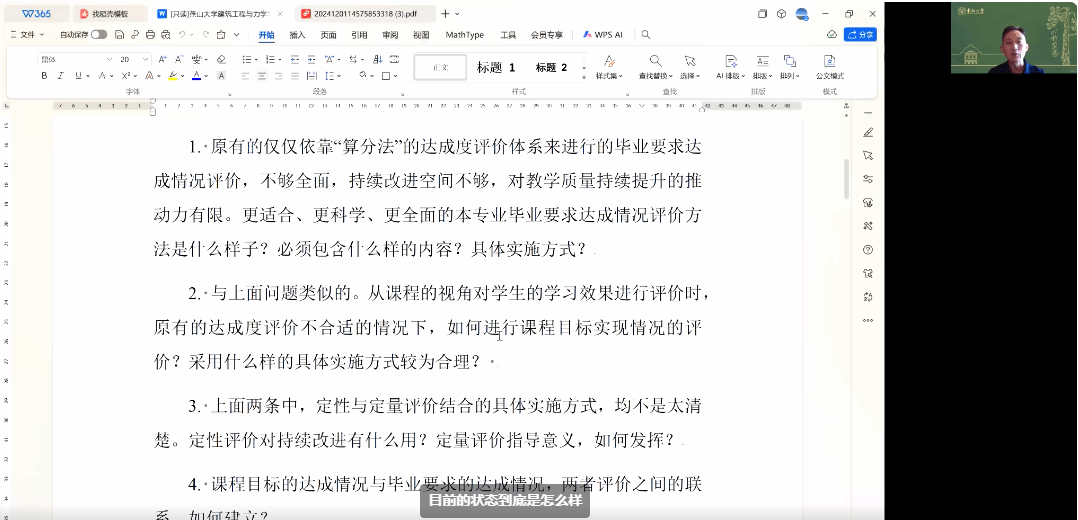Screen dimensions: 1078x520
Task: Open the MathType ribbon tab
Action: coord(464,34)
